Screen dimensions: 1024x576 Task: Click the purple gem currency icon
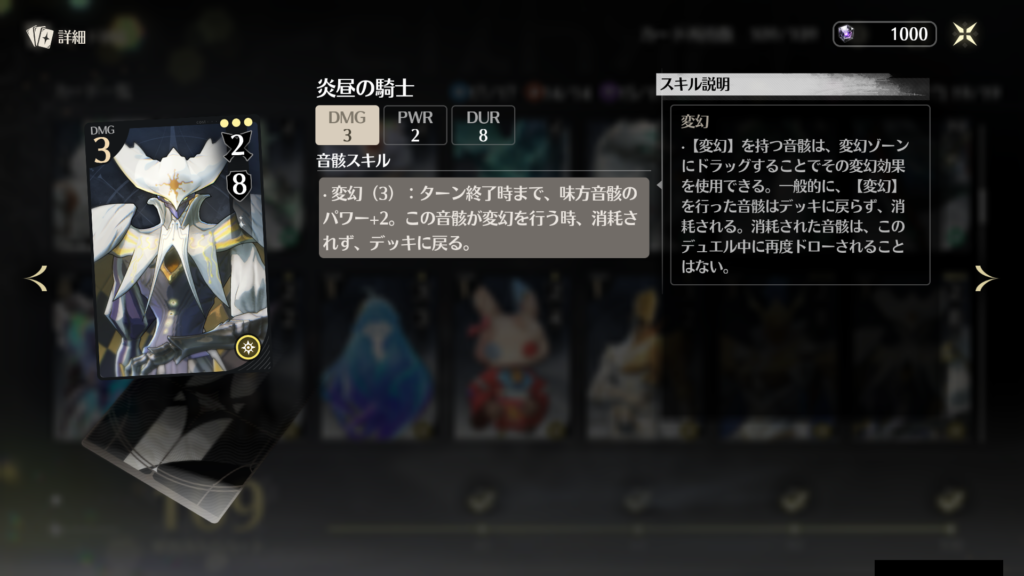(846, 33)
